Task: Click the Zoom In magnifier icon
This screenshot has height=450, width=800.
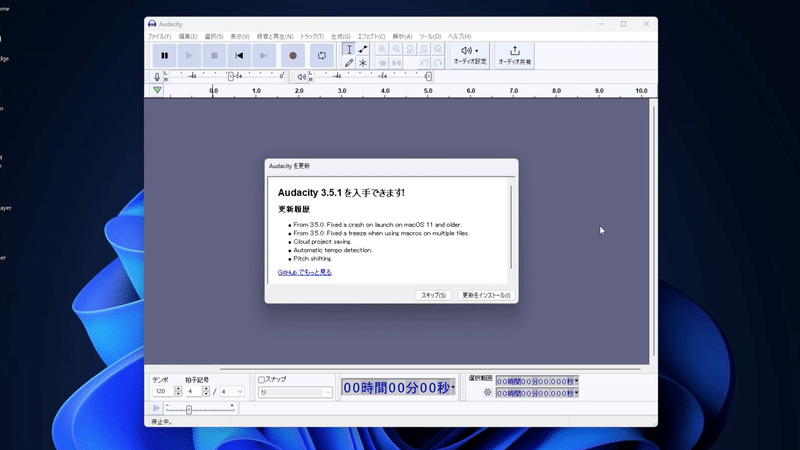Action: point(382,49)
